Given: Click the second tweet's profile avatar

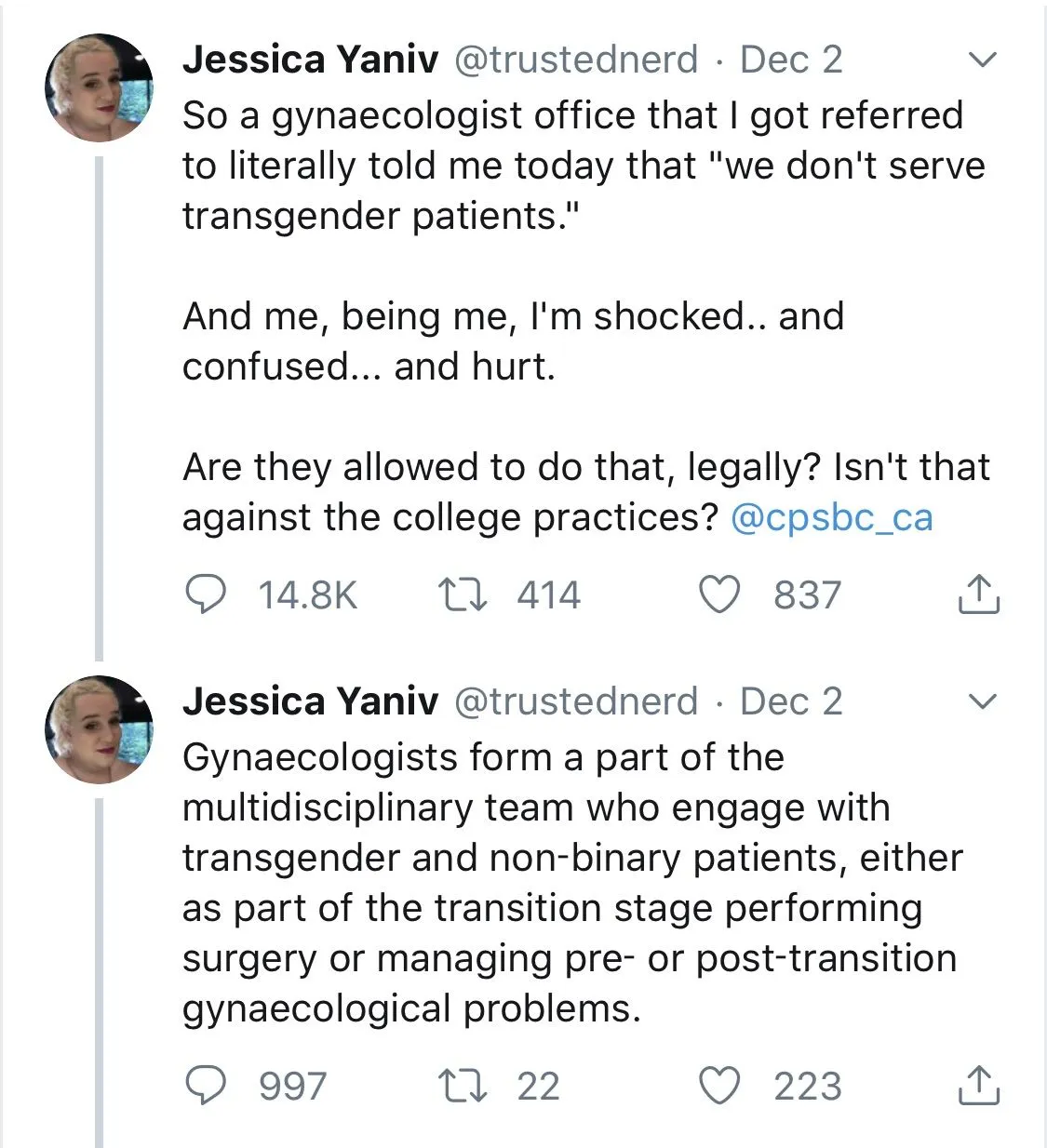Looking at the screenshot, I should pyautogui.click(x=99, y=729).
